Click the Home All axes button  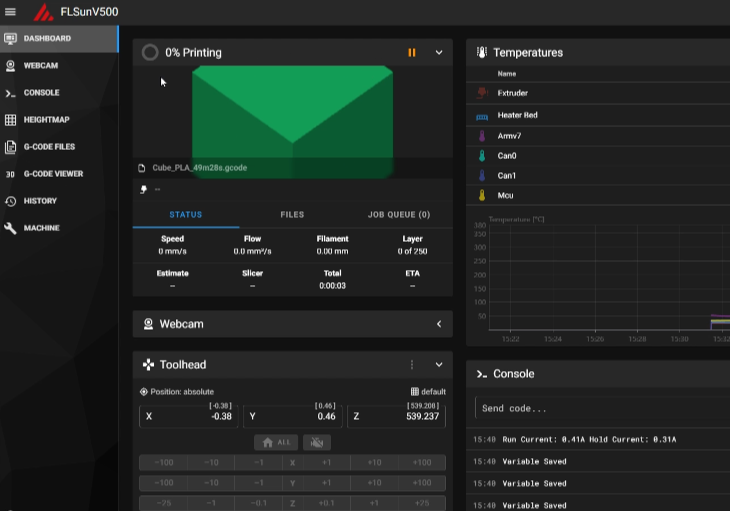[x=277, y=442]
